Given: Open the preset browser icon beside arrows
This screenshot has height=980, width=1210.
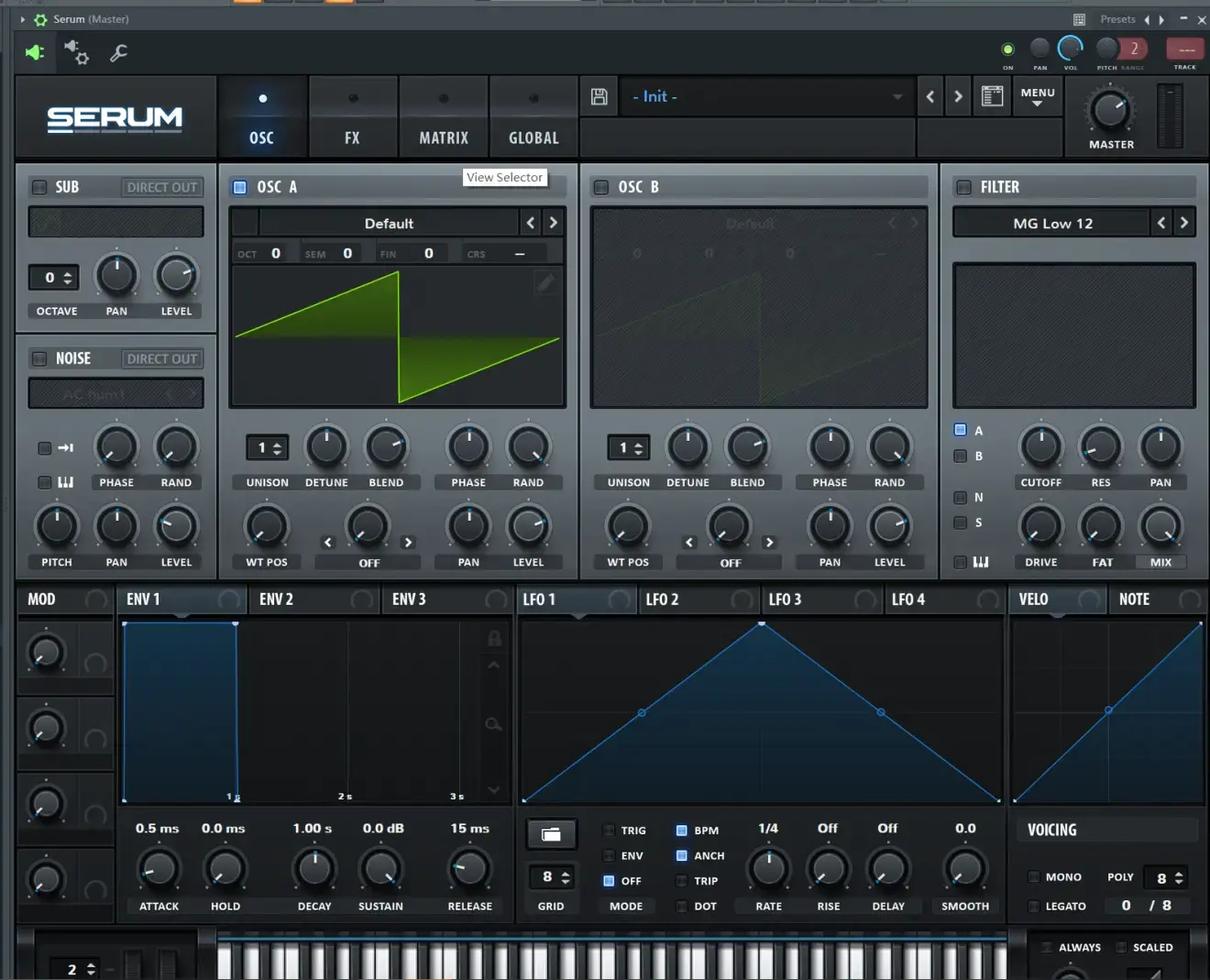Looking at the screenshot, I should [992, 96].
